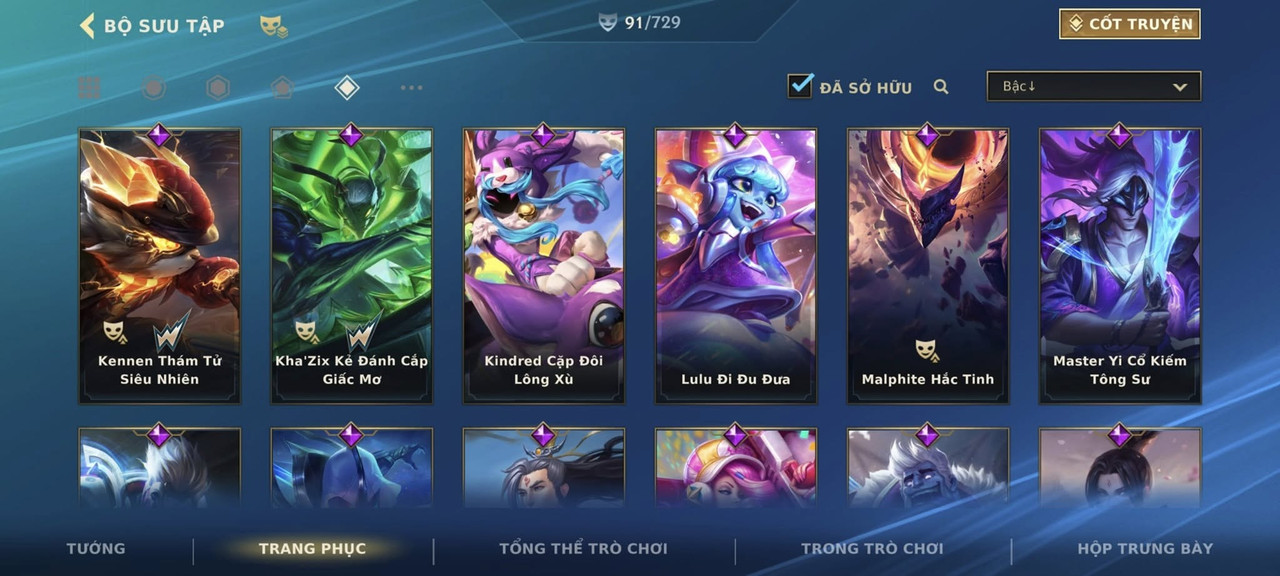Open the Malphite Hắc Tinh skin card
Image resolution: width=1280 pixels, height=576 pixels.
tap(928, 266)
